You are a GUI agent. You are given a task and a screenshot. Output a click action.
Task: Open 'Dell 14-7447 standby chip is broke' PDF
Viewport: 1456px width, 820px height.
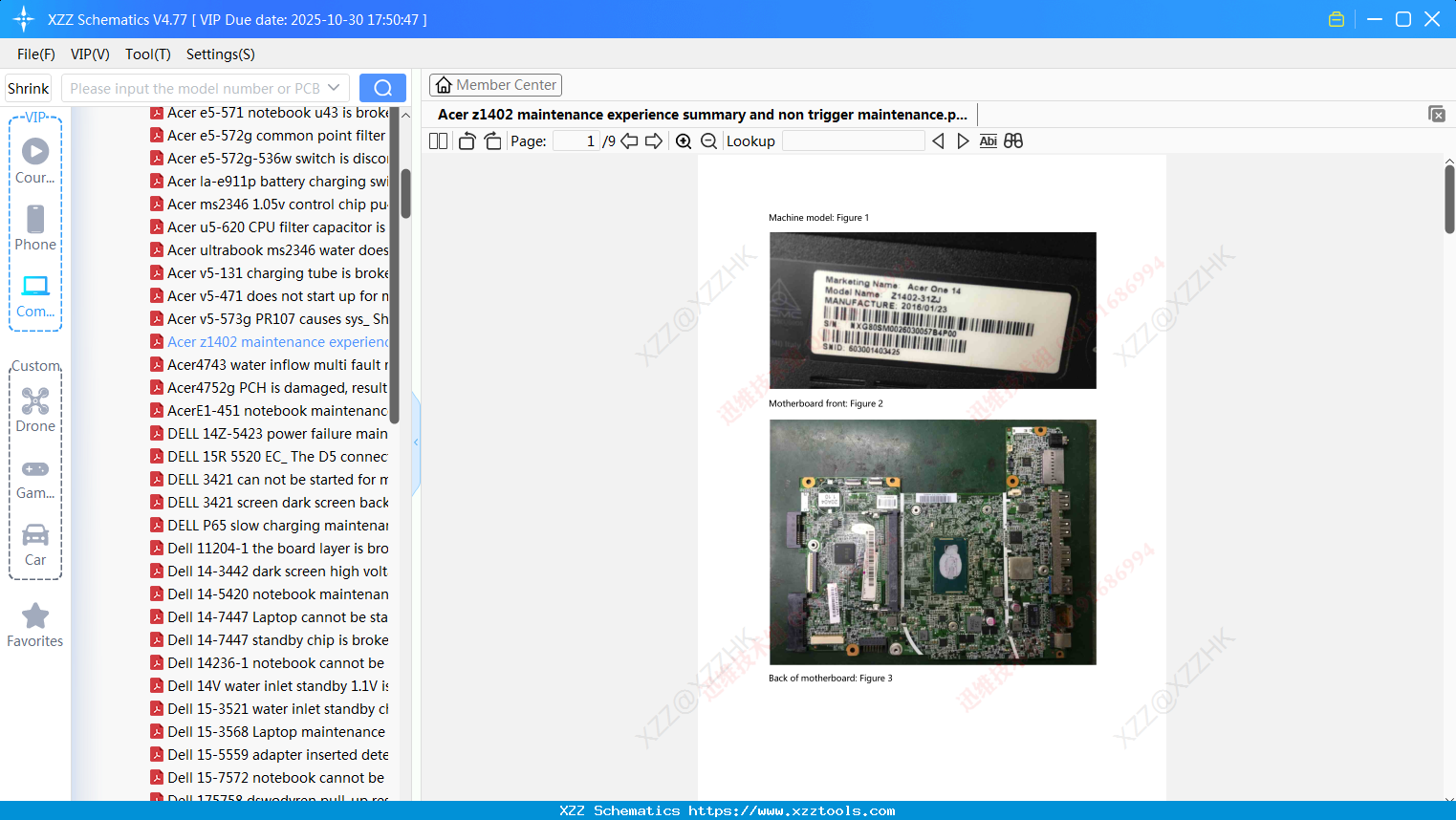270,640
